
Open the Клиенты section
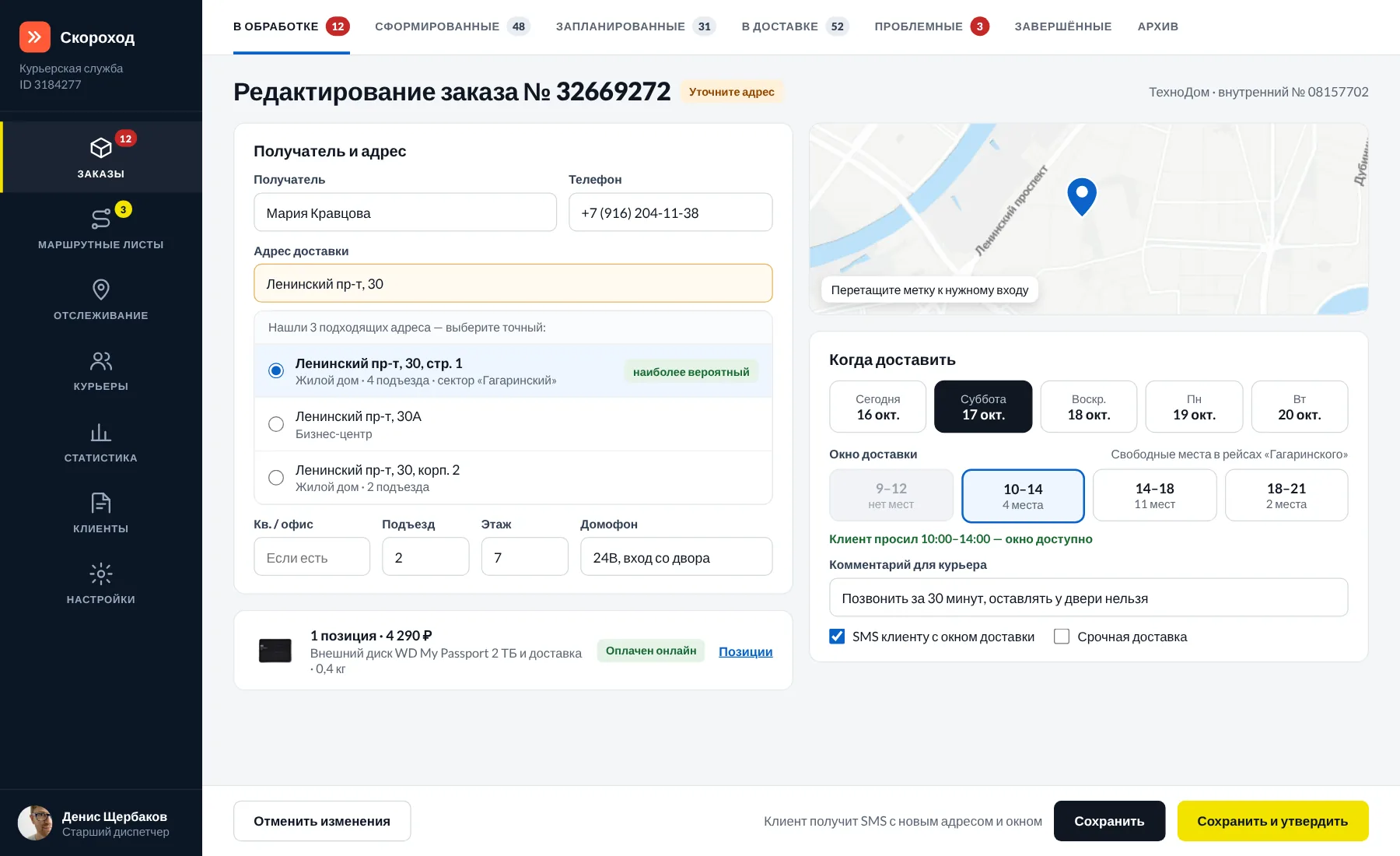coord(101,513)
